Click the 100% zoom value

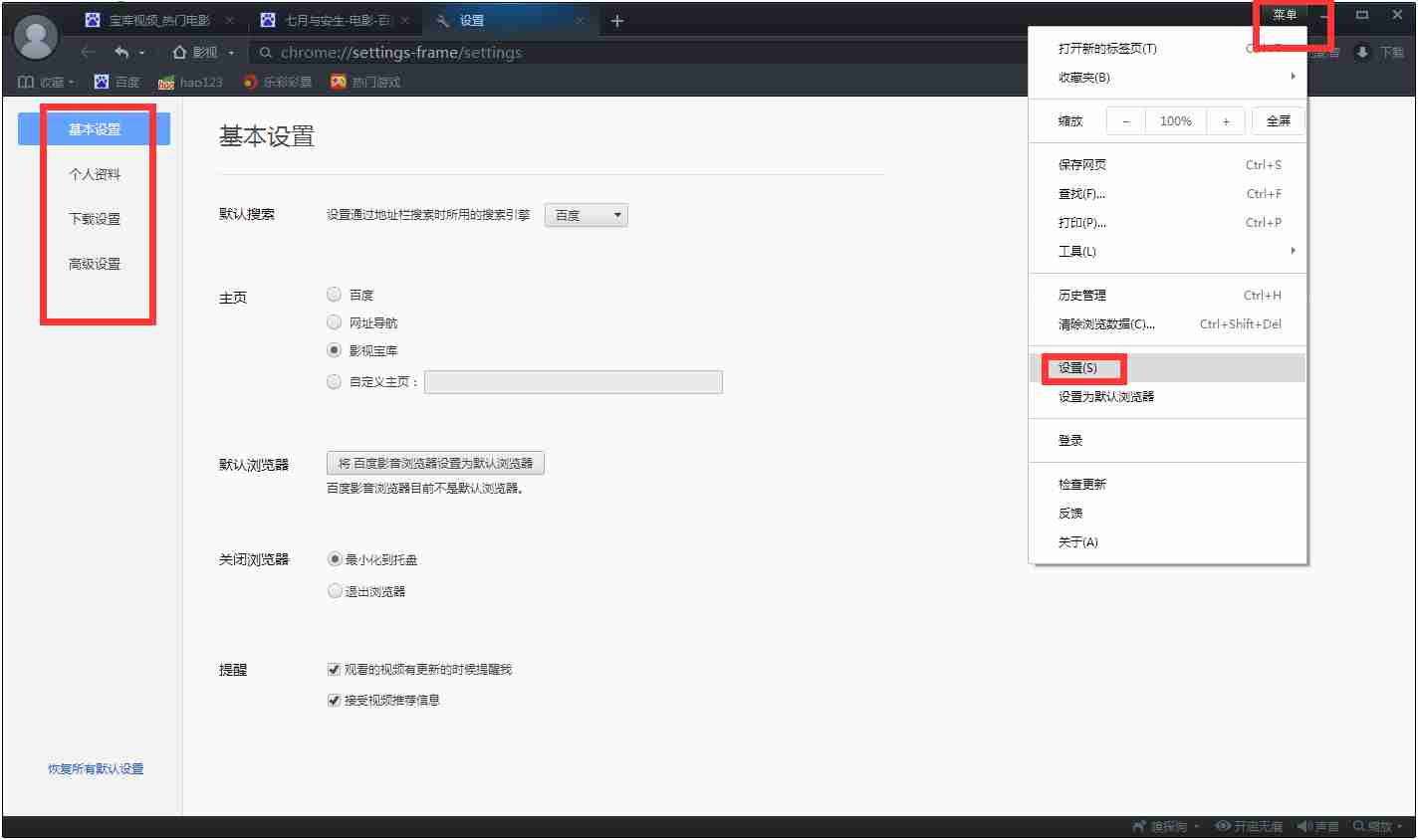[x=1176, y=121]
